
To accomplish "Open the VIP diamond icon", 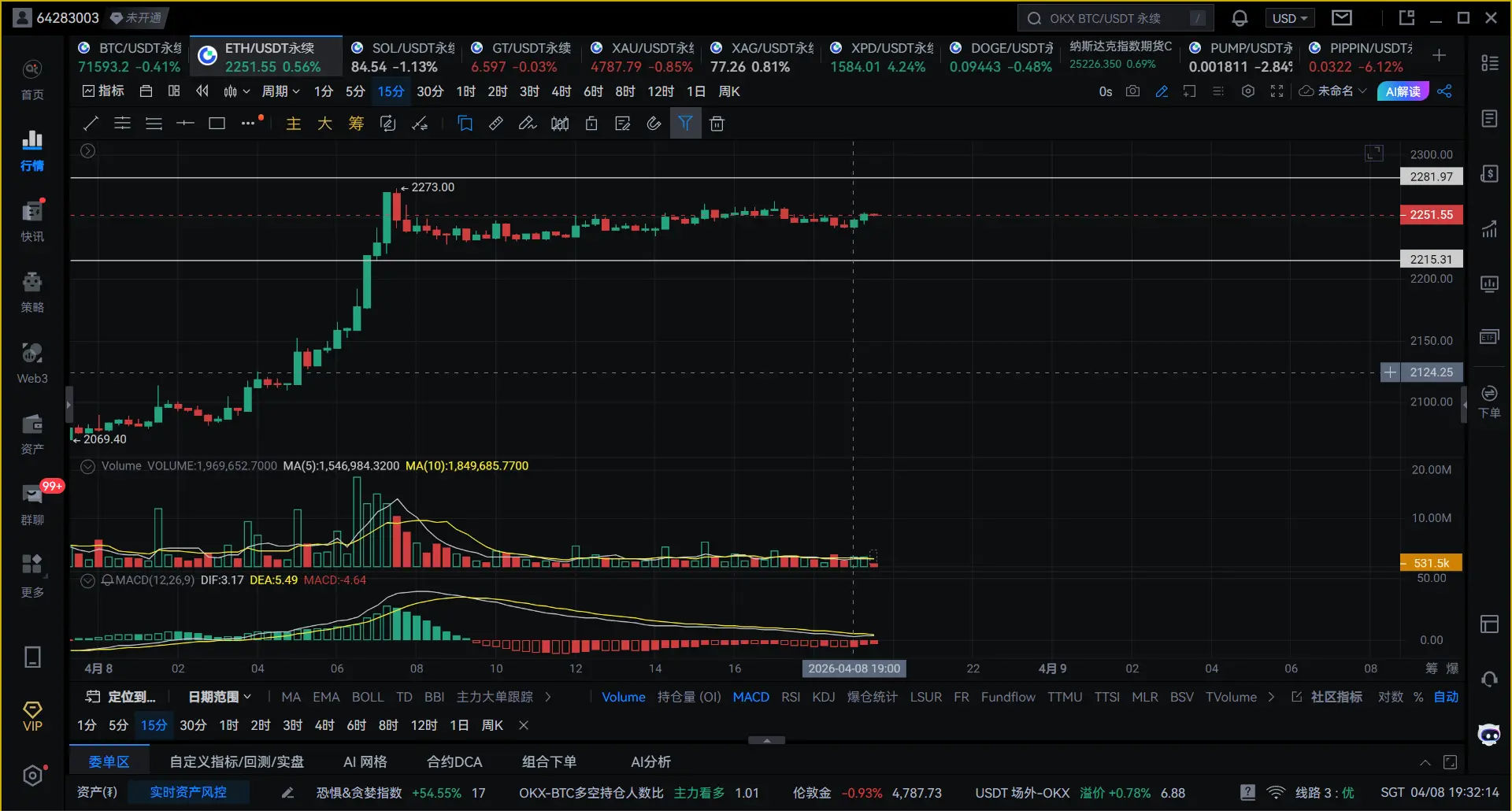I will 32,717.
